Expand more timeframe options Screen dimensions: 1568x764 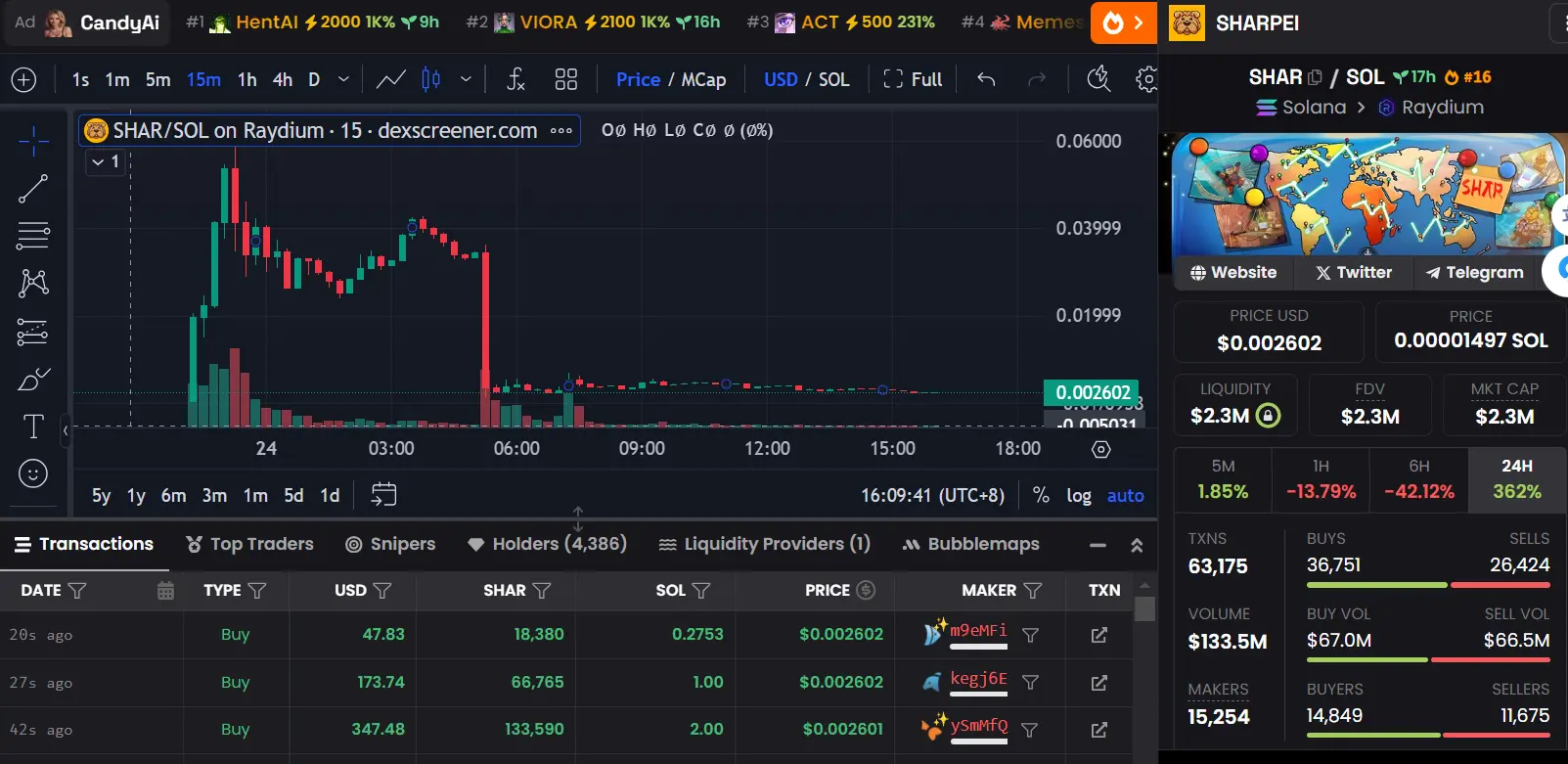tap(343, 79)
